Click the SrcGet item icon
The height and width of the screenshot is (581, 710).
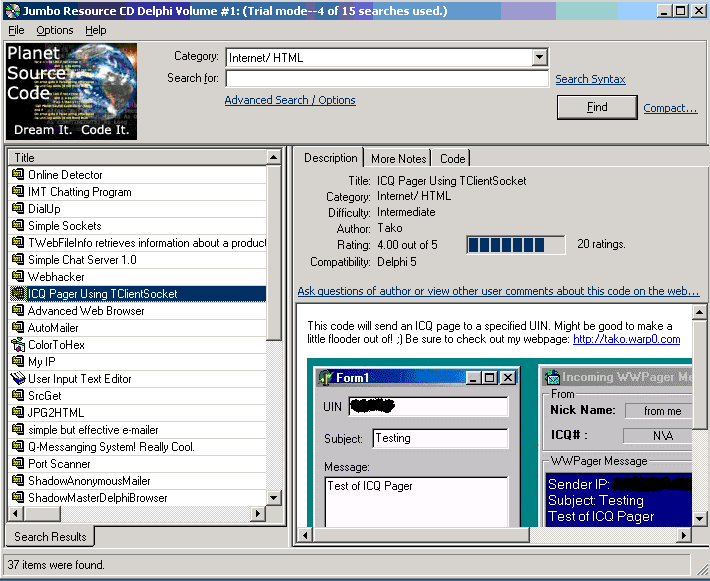(x=18, y=395)
